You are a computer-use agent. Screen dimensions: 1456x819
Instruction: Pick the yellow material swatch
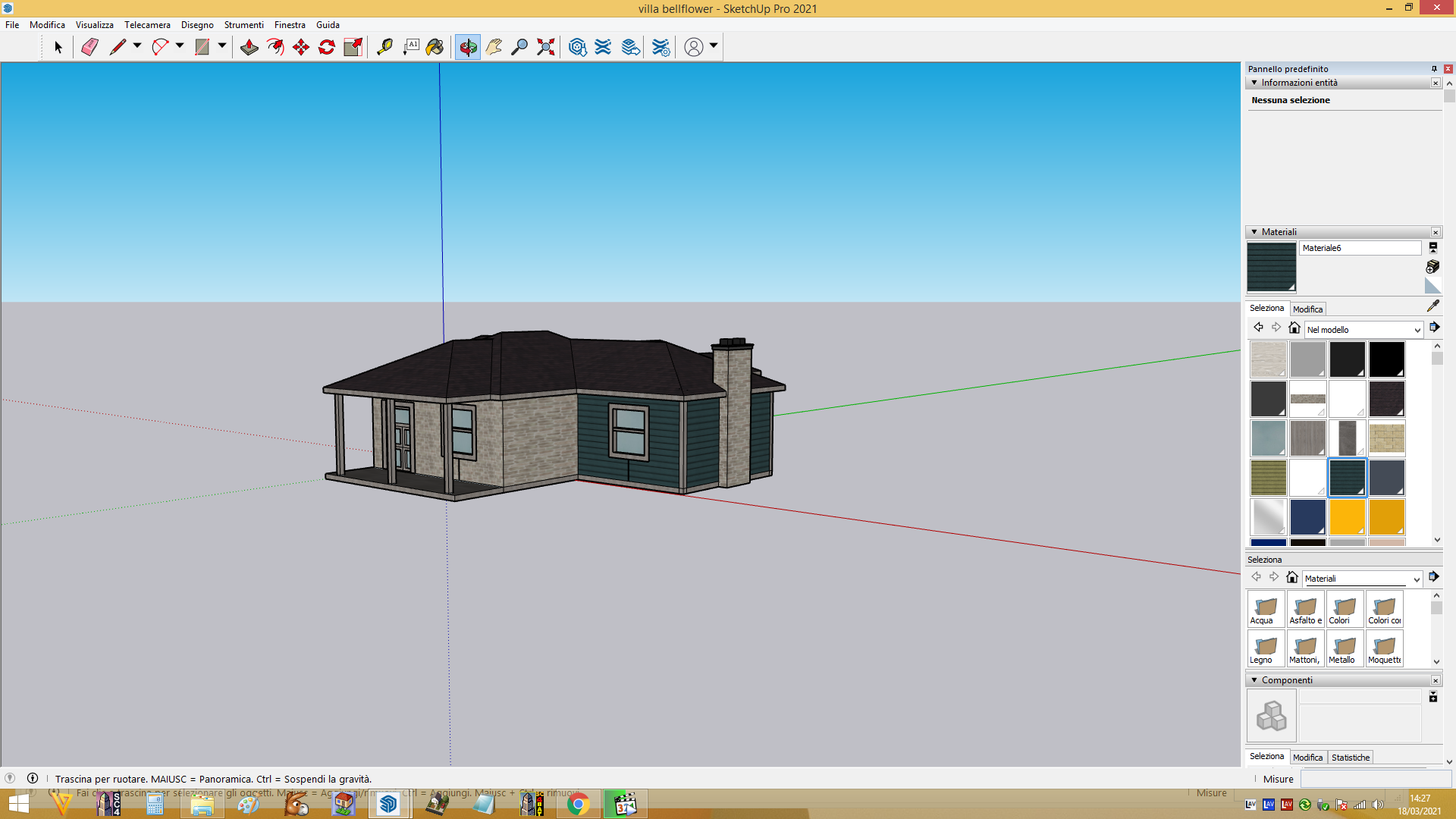[x=1348, y=517]
